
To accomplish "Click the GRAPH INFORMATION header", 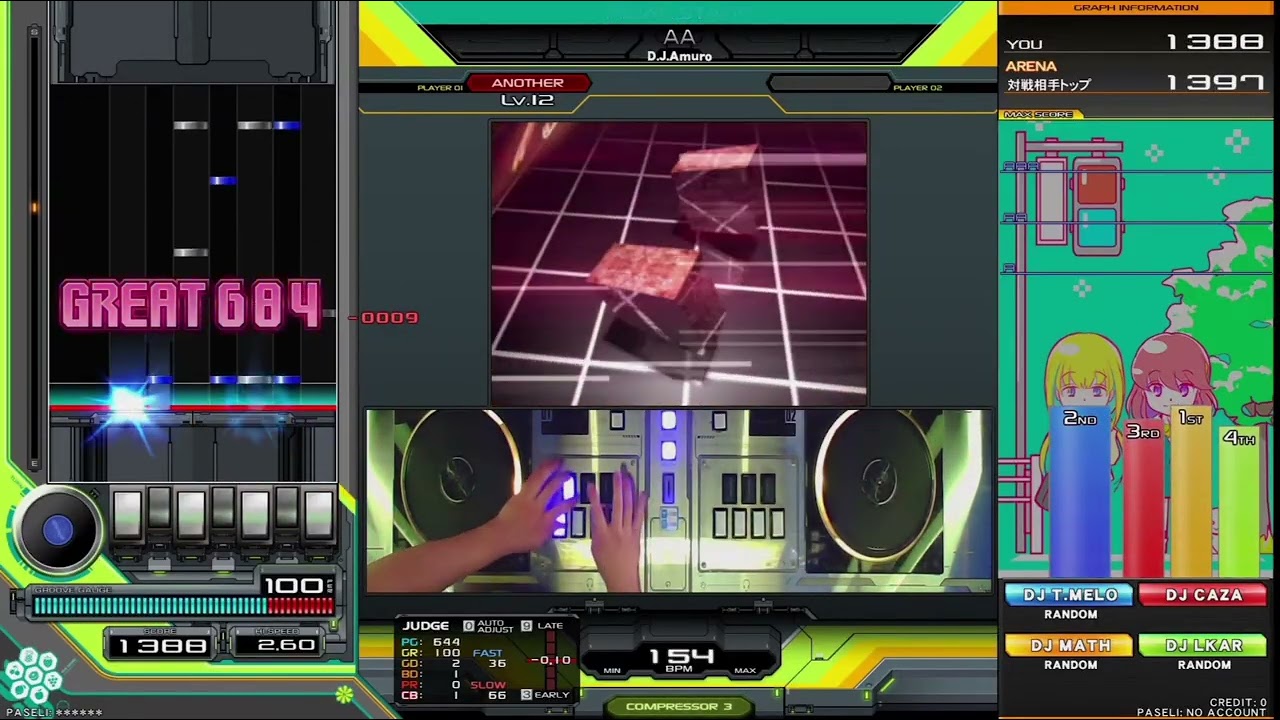I will pos(1136,8).
